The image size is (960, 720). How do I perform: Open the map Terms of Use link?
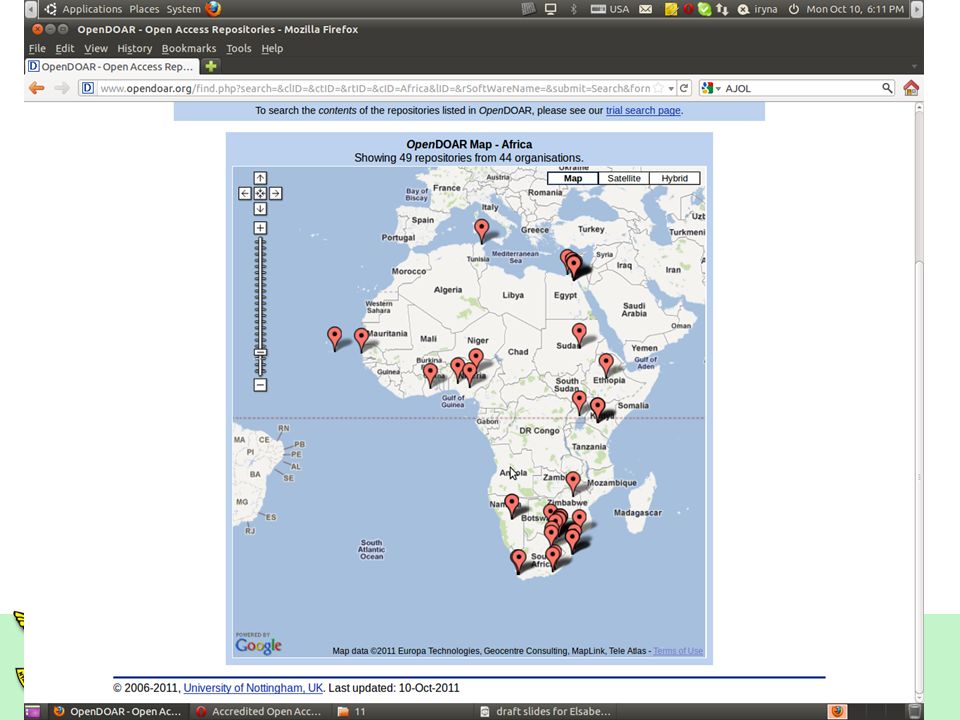pos(678,651)
